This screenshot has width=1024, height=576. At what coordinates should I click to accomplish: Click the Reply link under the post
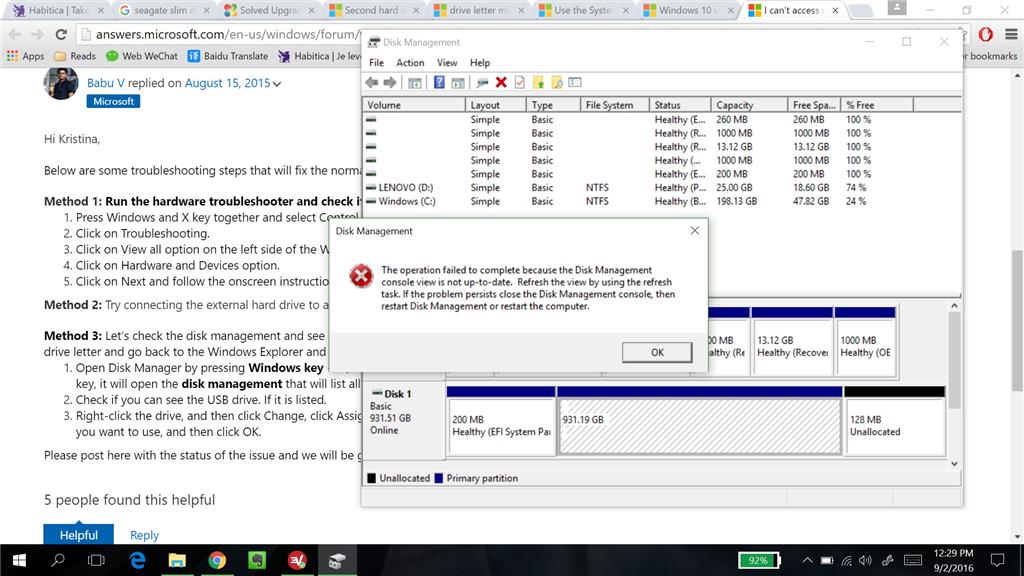144,535
